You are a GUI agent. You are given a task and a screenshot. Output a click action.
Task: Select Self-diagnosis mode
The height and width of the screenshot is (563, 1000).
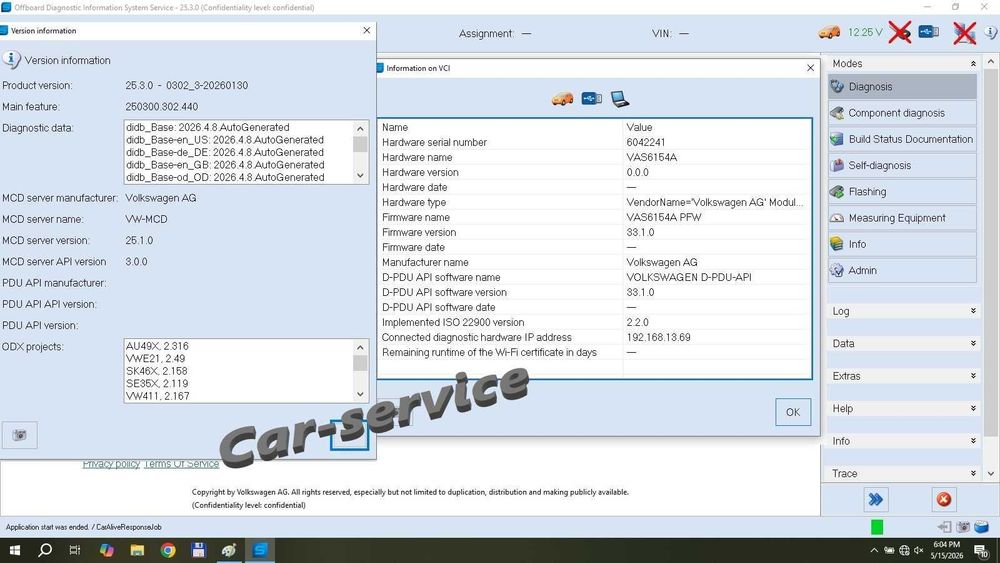pyautogui.click(x=902, y=165)
